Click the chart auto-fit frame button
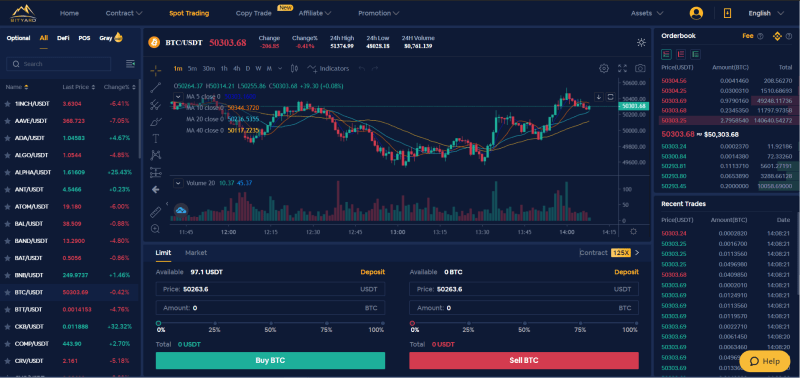The width and height of the screenshot is (800, 378). coord(610,97)
